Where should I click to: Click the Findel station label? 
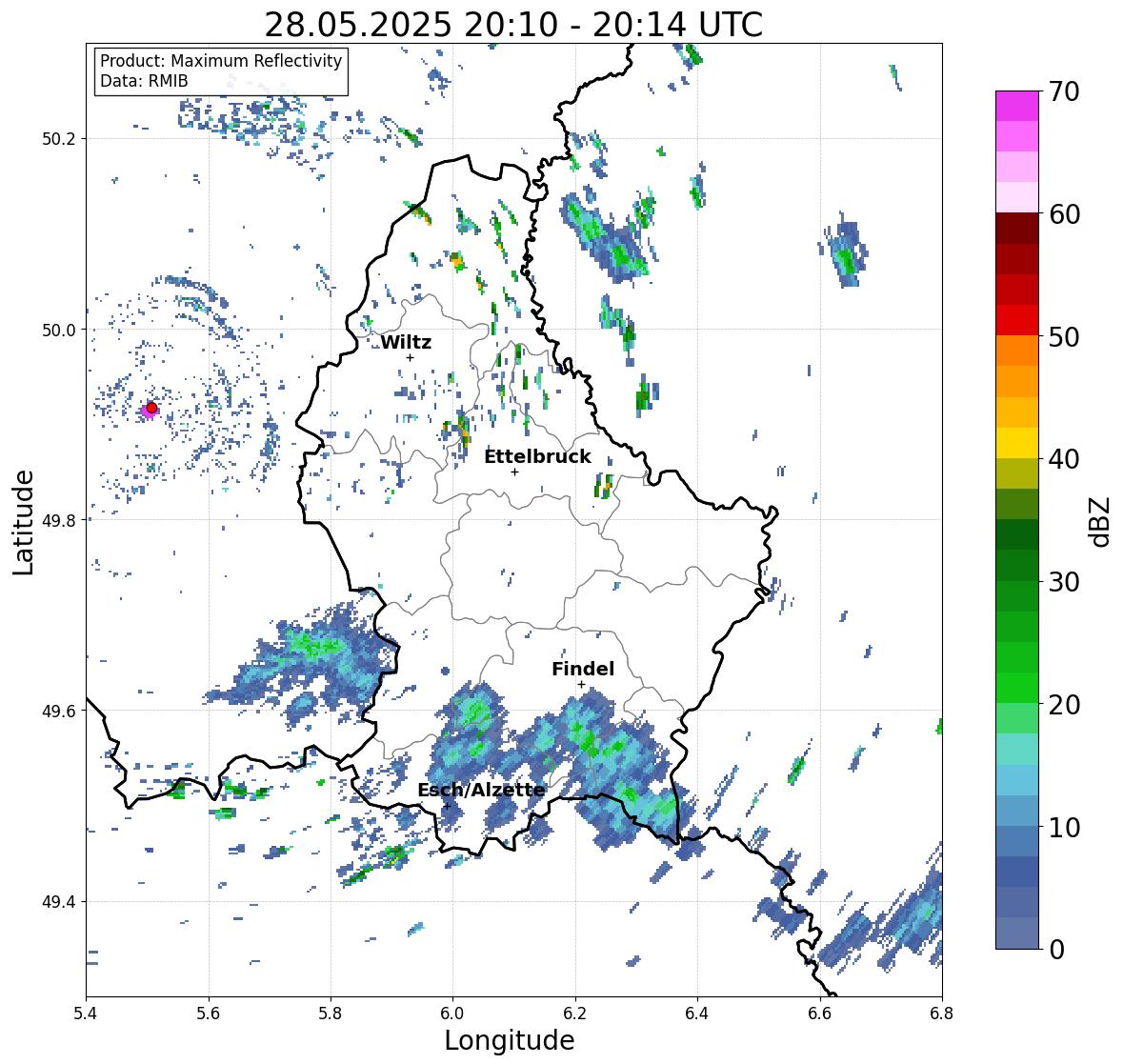583,669
